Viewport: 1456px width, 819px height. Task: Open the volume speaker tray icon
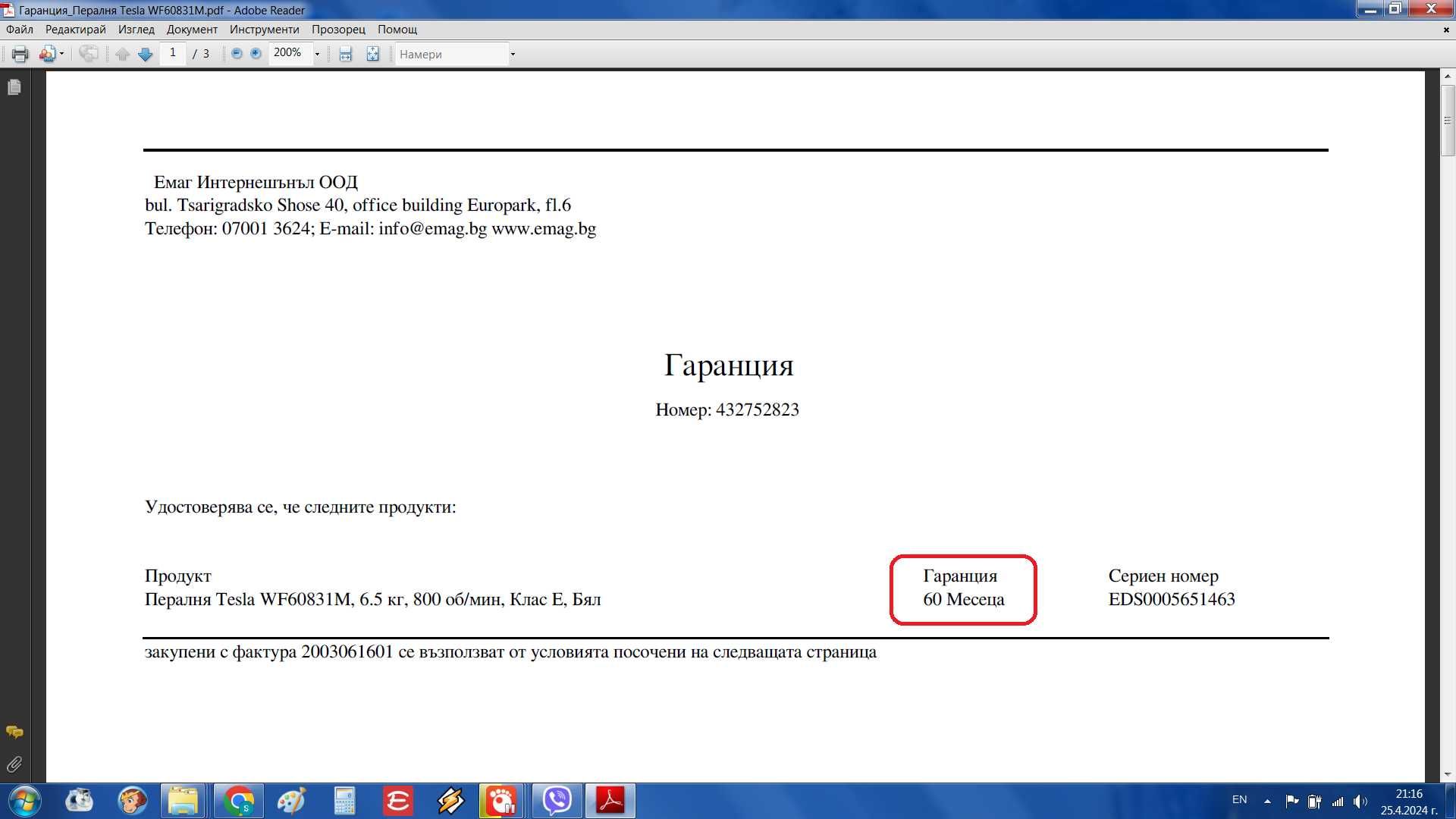click(1360, 801)
